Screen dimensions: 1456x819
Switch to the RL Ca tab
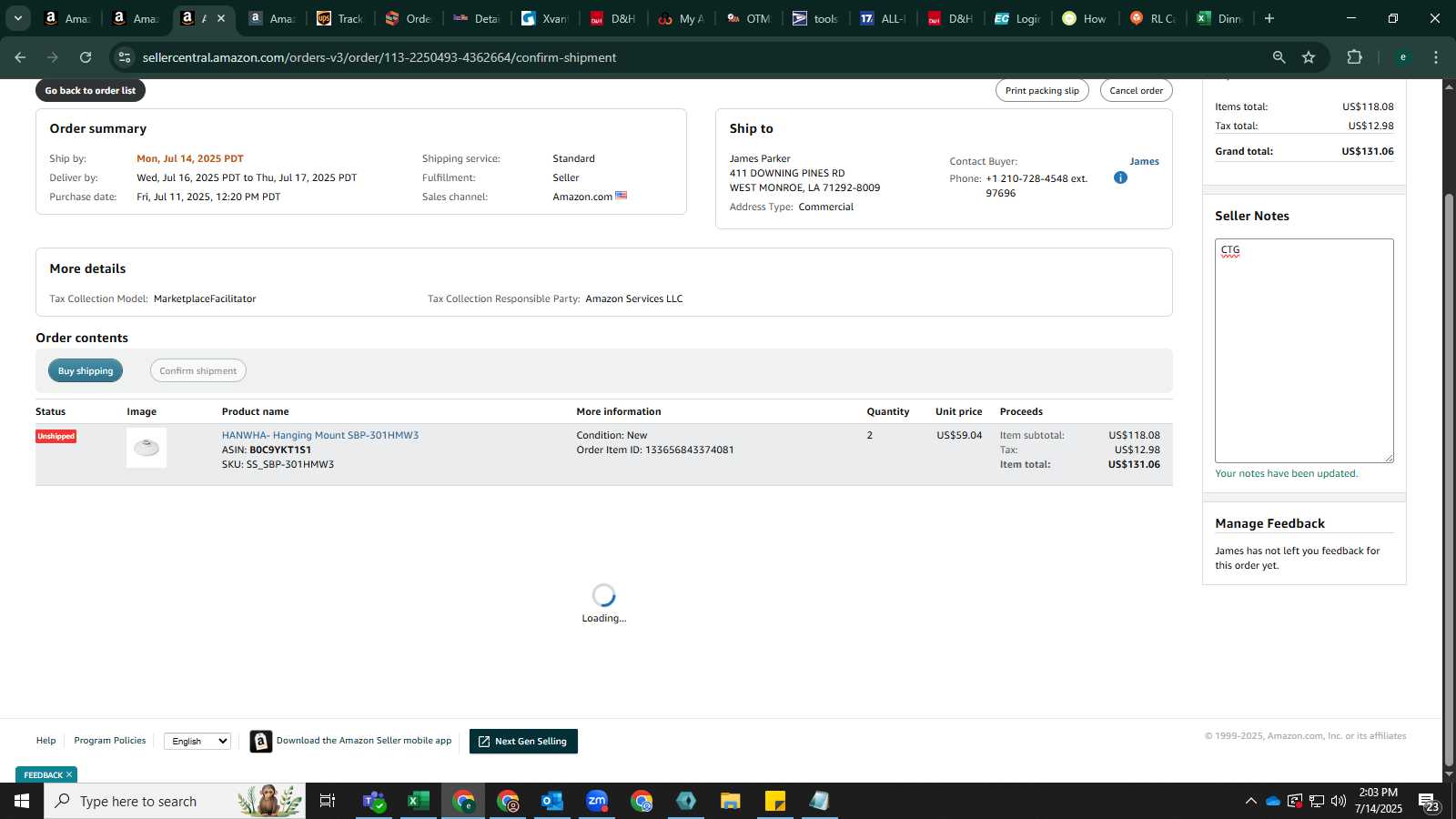[1153, 18]
